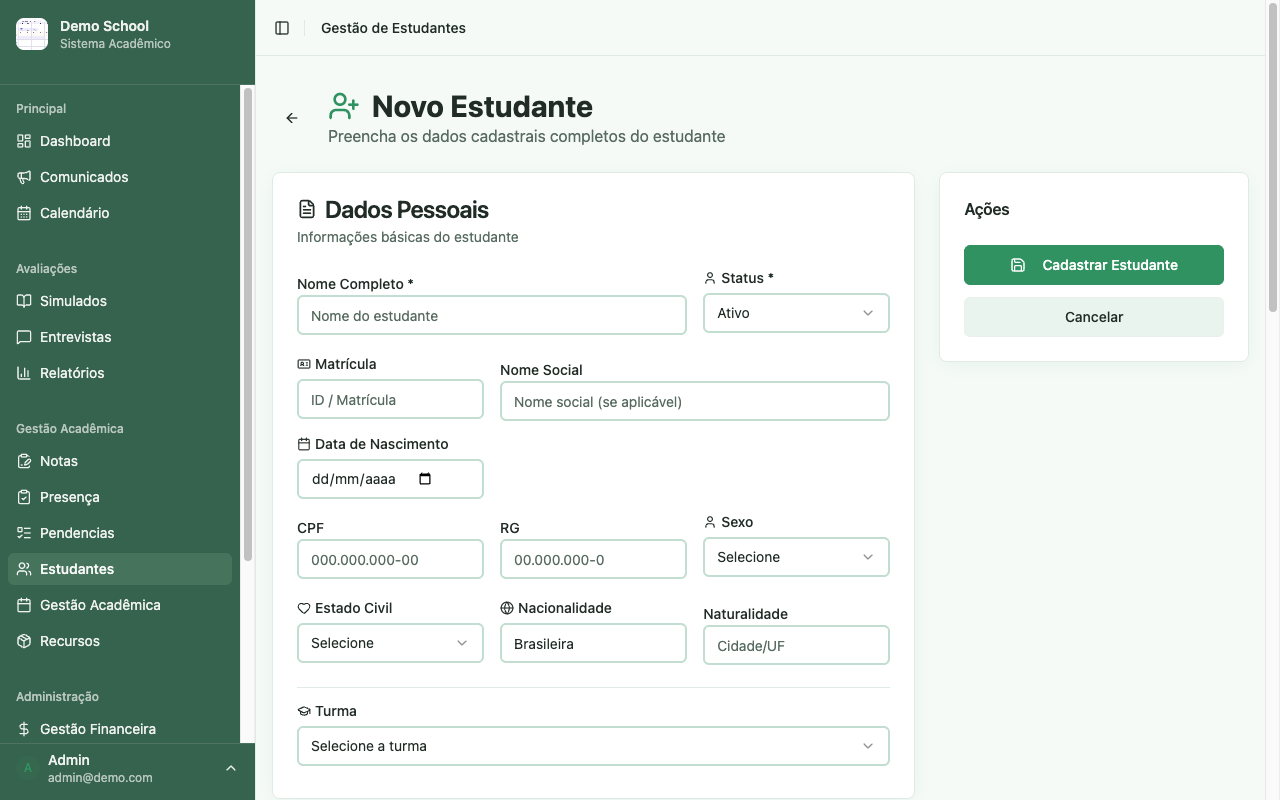Click the RG input field
Screen dimensions: 1280x800
tap(593, 559)
